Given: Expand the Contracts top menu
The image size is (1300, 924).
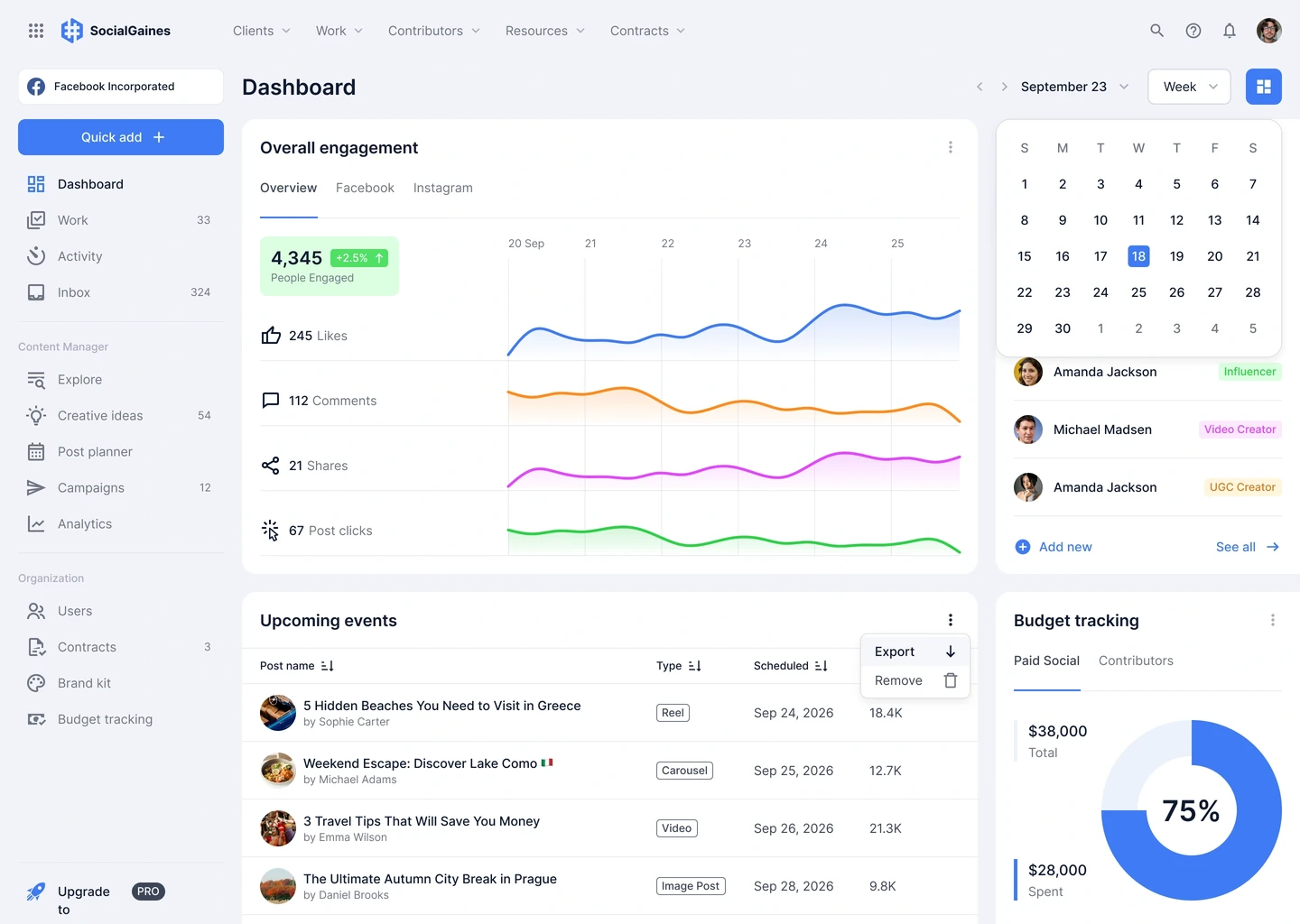Looking at the screenshot, I should click(x=648, y=31).
